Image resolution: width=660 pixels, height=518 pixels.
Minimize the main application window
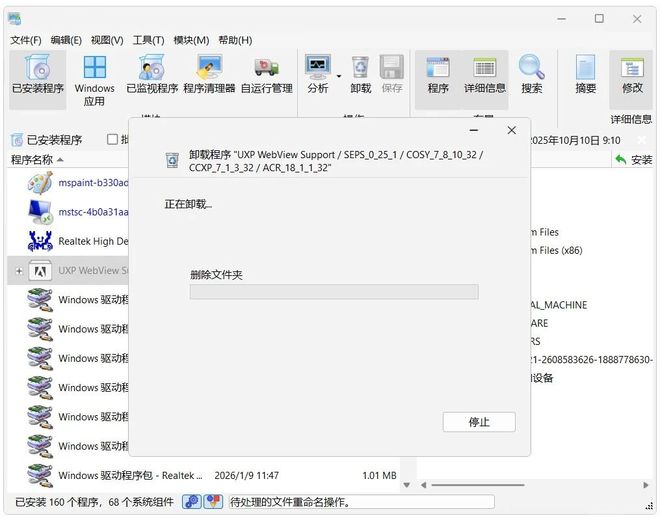point(562,19)
